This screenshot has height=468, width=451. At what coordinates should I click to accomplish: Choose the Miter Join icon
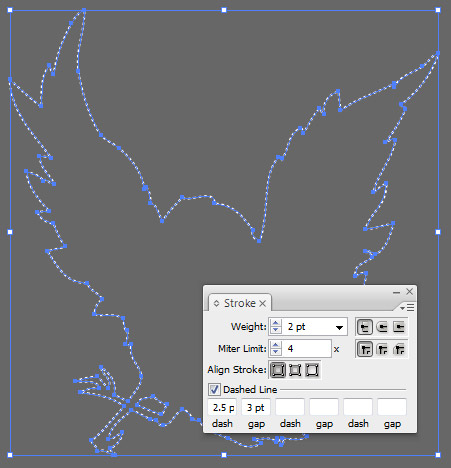[365, 349]
